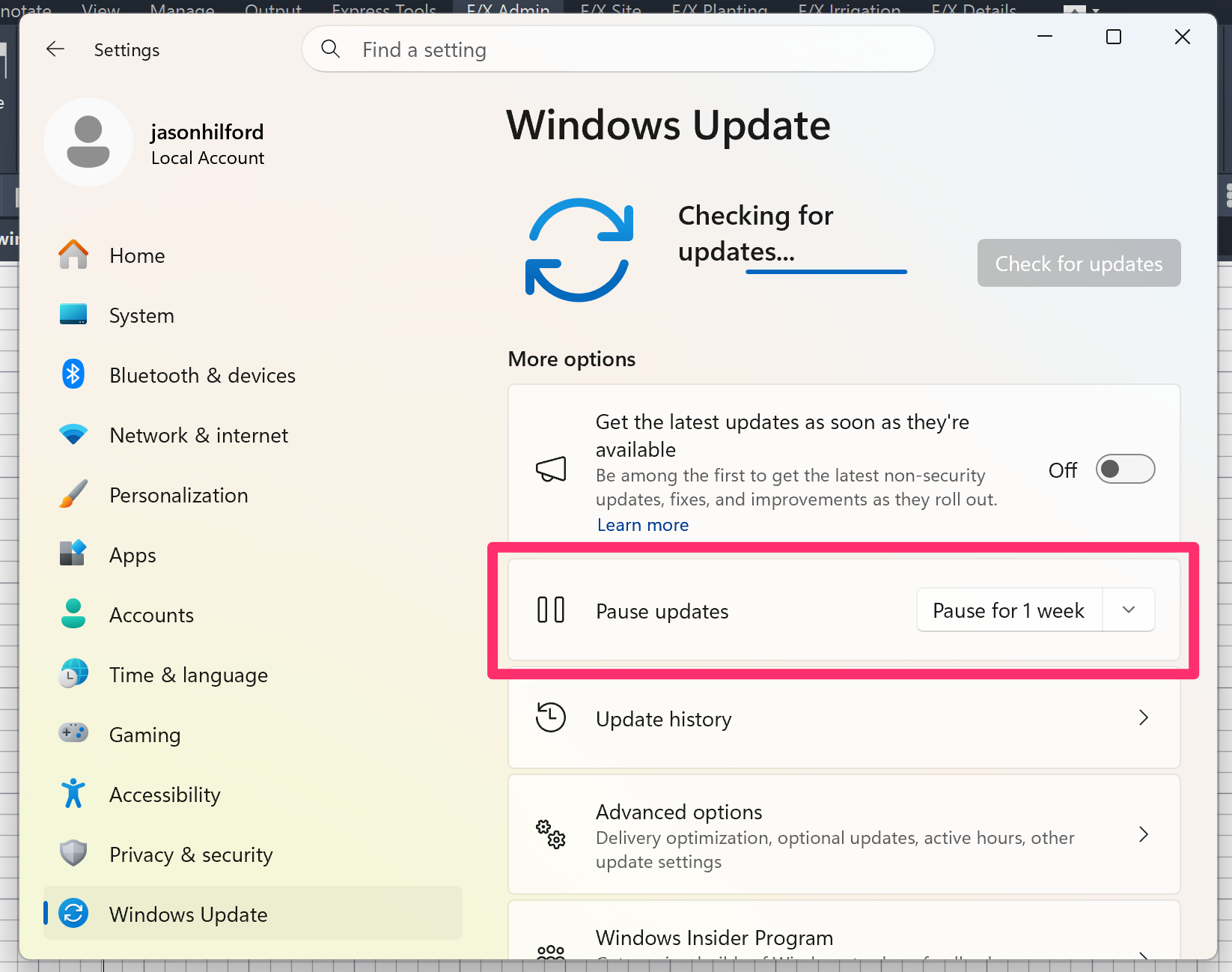Open the Express Tools menu
The height and width of the screenshot is (972, 1232).
click(x=383, y=10)
